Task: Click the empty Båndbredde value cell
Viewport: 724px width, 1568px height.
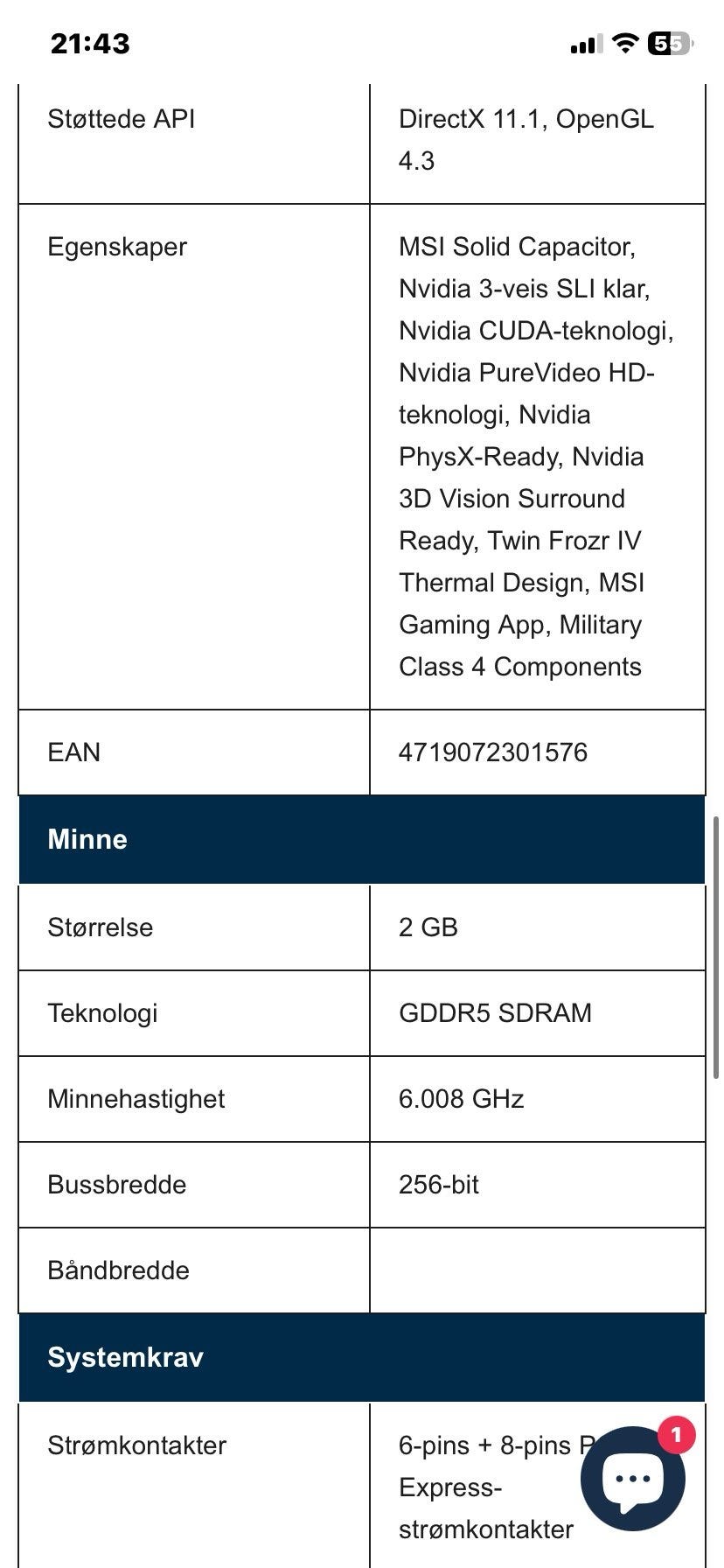Action: pyautogui.click(x=538, y=1270)
